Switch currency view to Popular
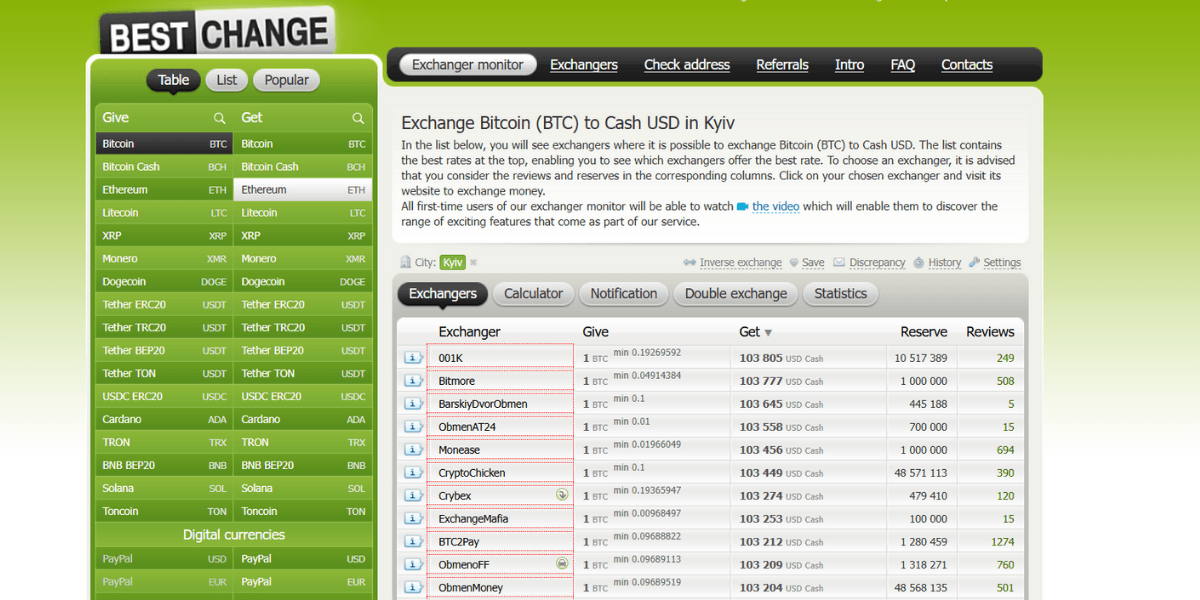The width and height of the screenshot is (1200, 600). coord(286,80)
